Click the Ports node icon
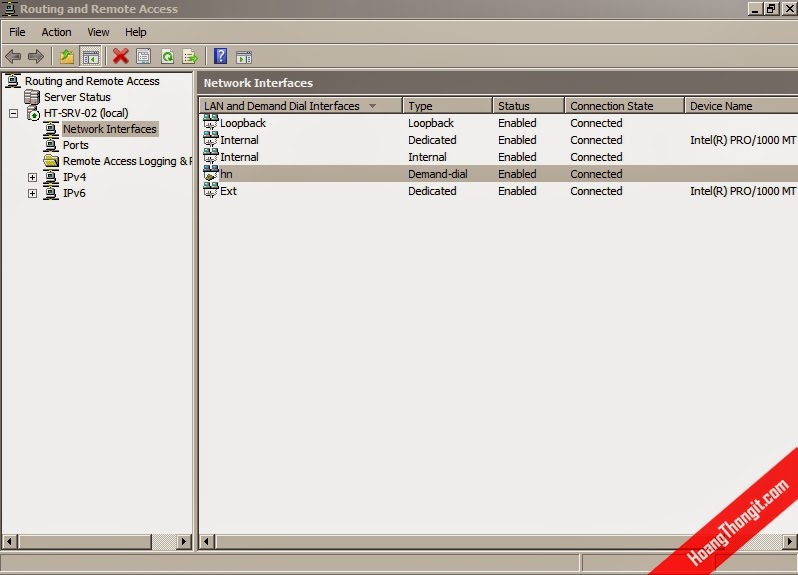Screen dimensions: 798x575 click(x=50, y=145)
